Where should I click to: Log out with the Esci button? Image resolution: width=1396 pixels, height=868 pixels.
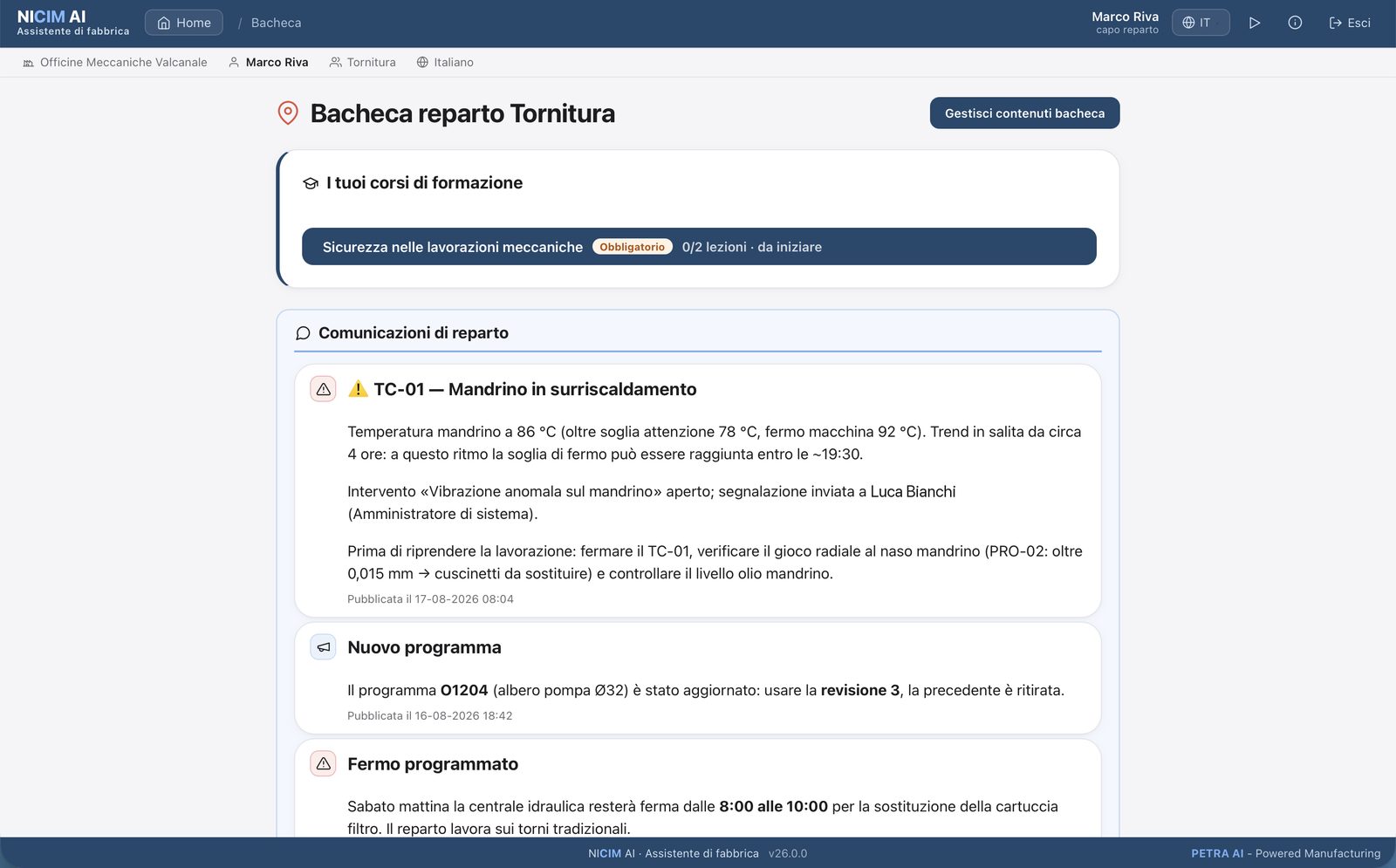pos(1349,23)
